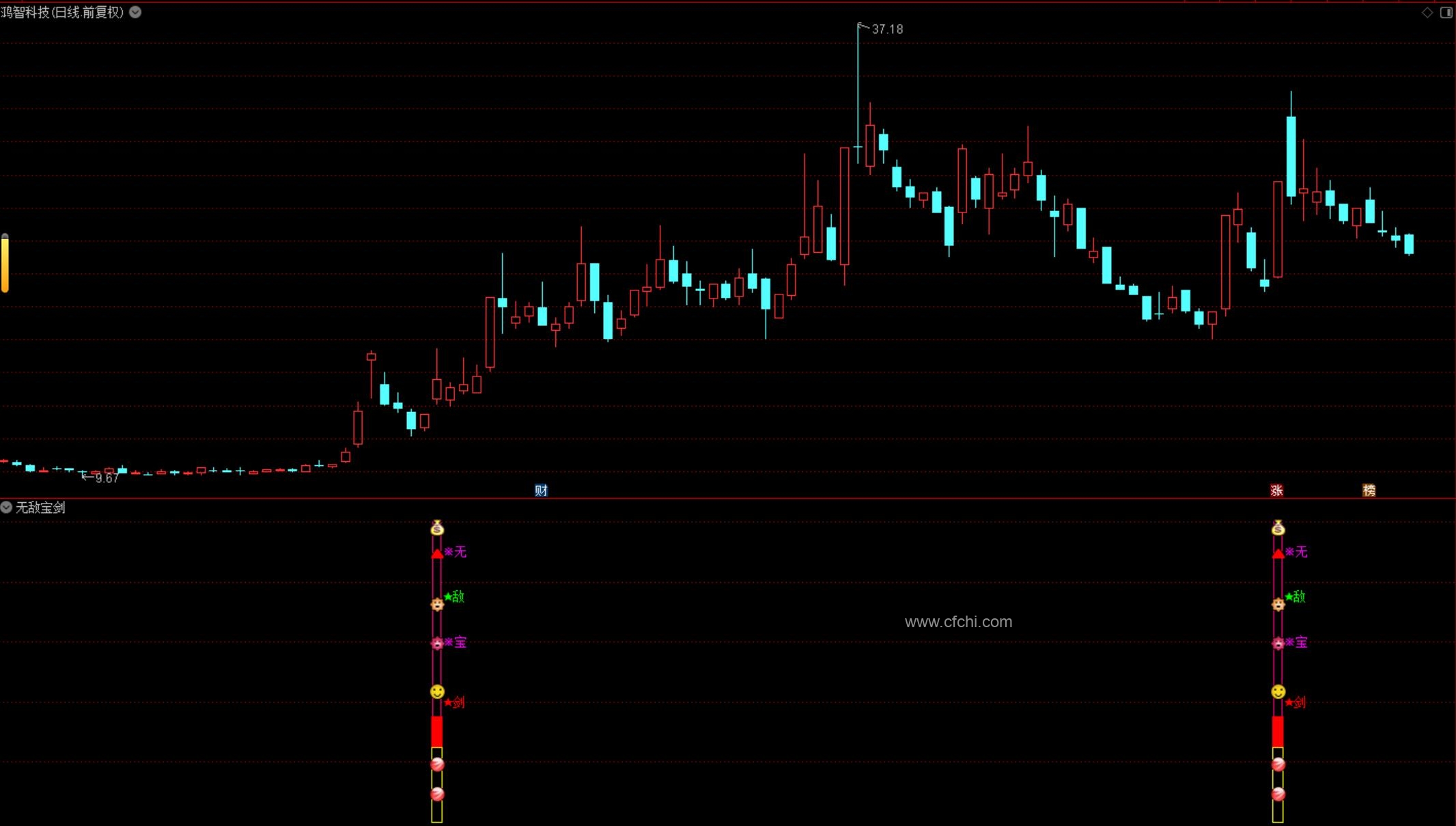Click the www.cfchi.com watermark link
Screen dimensions: 1456x826
pos(958,622)
